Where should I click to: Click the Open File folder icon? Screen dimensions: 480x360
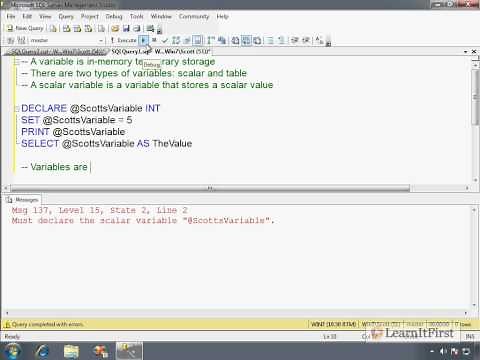(115, 29)
